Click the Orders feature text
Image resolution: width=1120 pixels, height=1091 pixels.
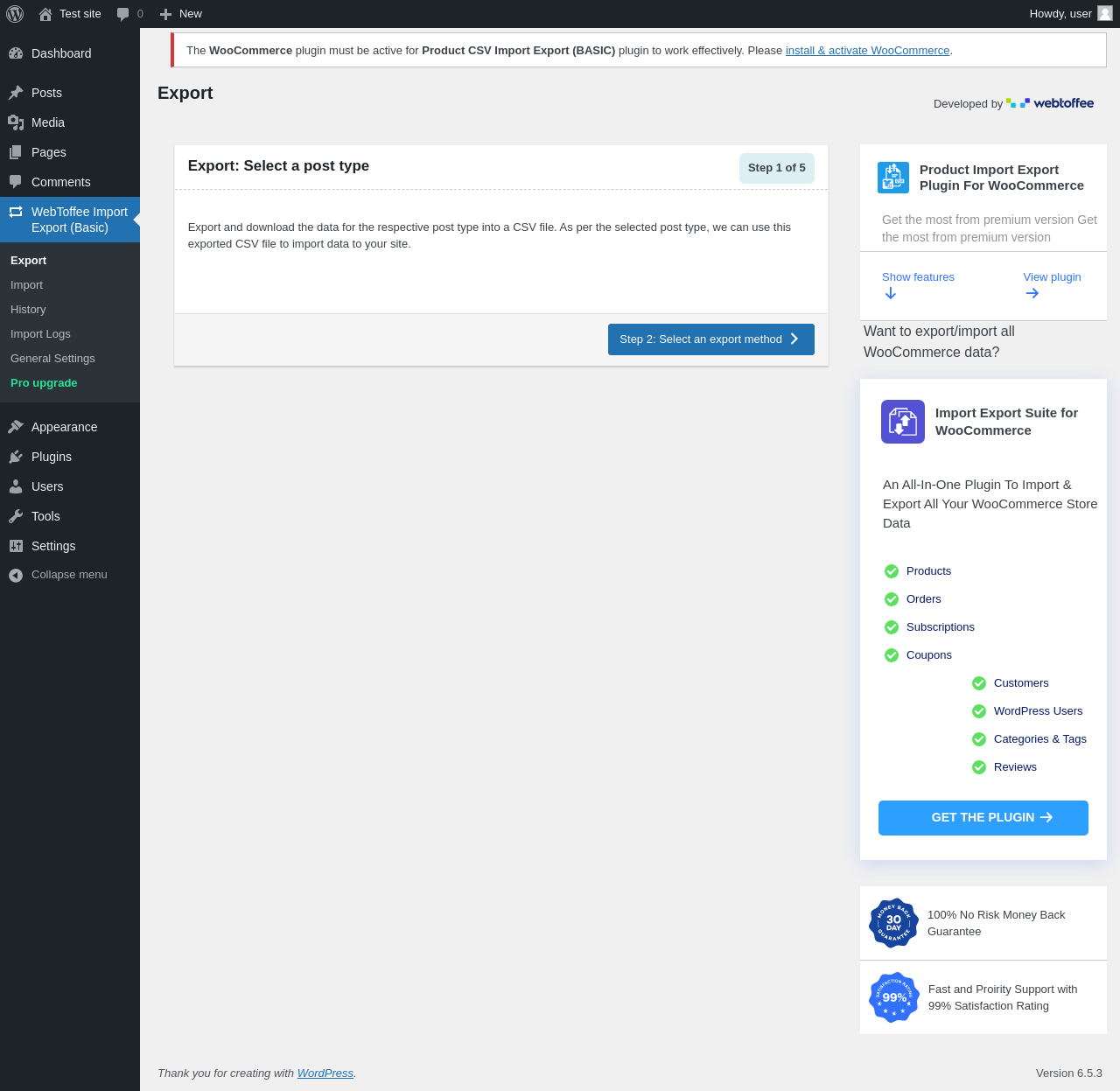click(x=924, y=599)
